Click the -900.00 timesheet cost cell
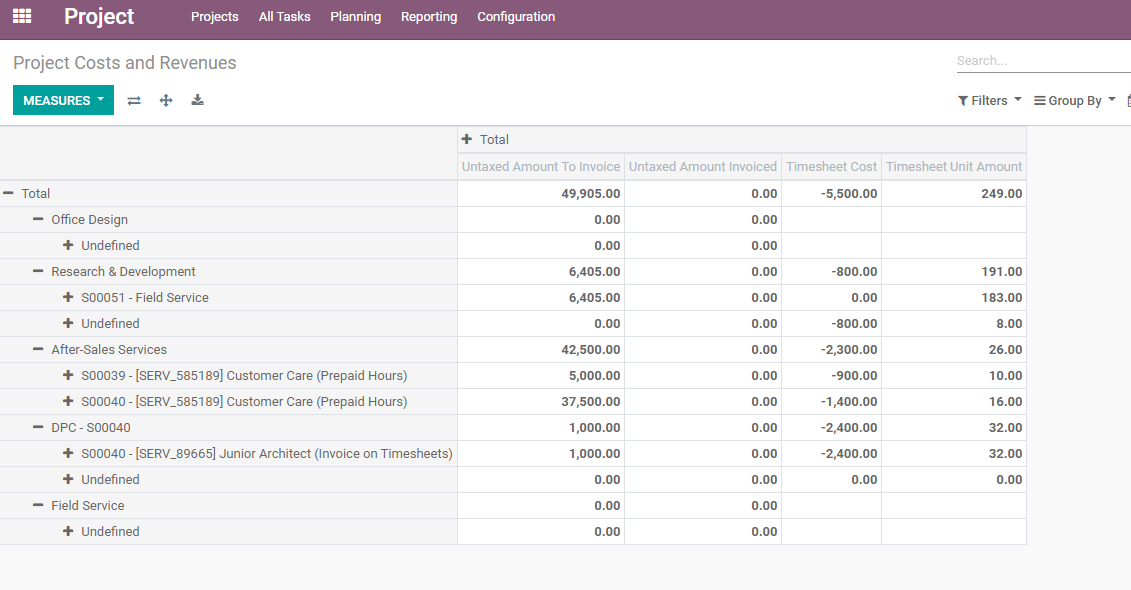Viewport: 1131px width, 590px height. click(x=831, y=375)
